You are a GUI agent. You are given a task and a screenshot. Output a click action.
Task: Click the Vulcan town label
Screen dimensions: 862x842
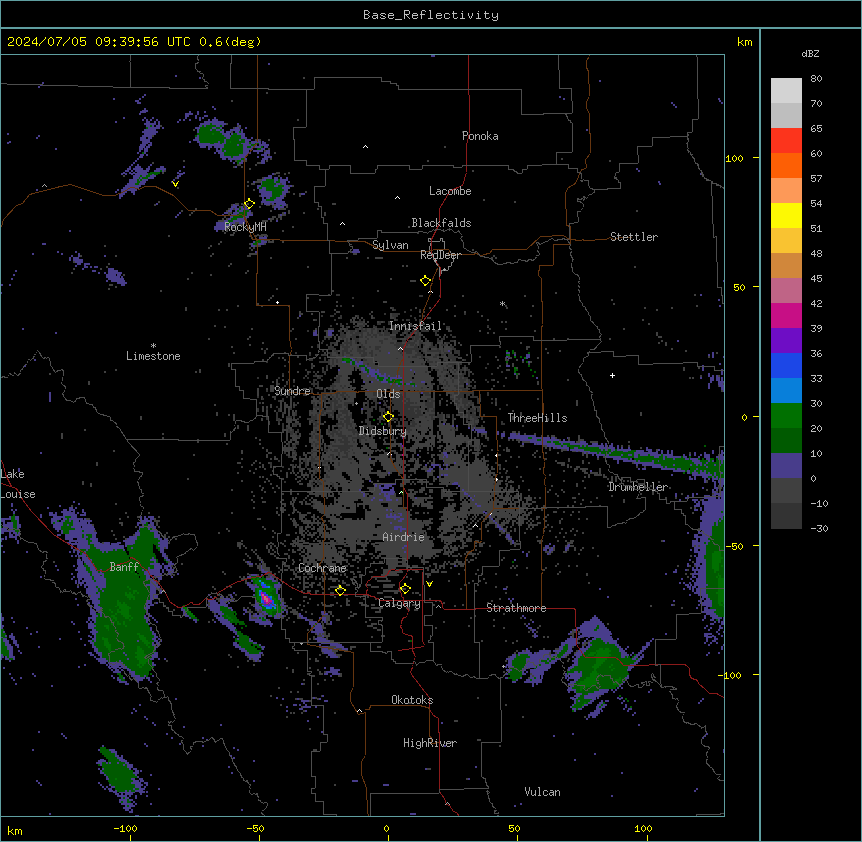click(542, 792)
